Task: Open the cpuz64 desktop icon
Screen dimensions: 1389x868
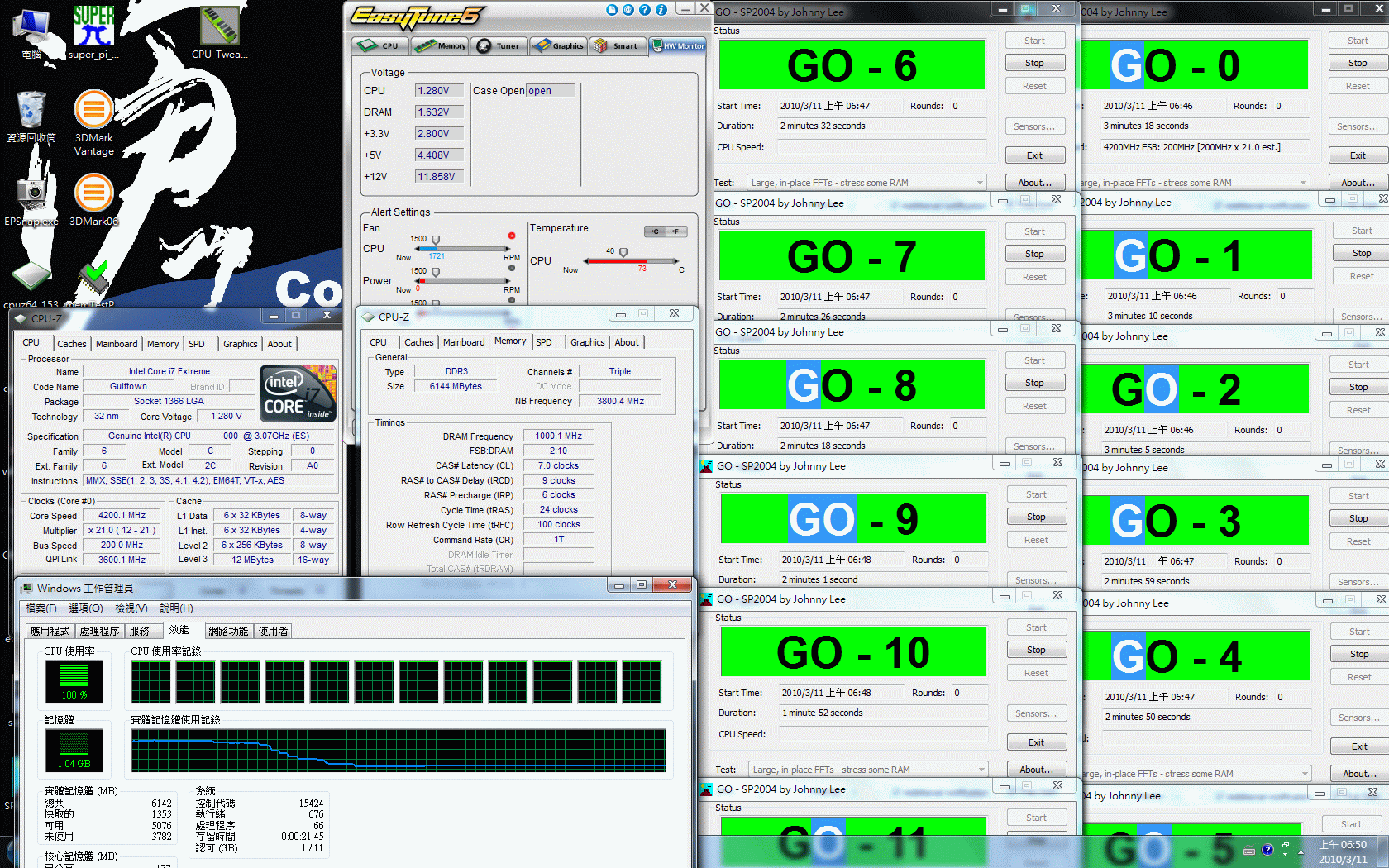Action: pyautogui.click(x=31, y=285)
